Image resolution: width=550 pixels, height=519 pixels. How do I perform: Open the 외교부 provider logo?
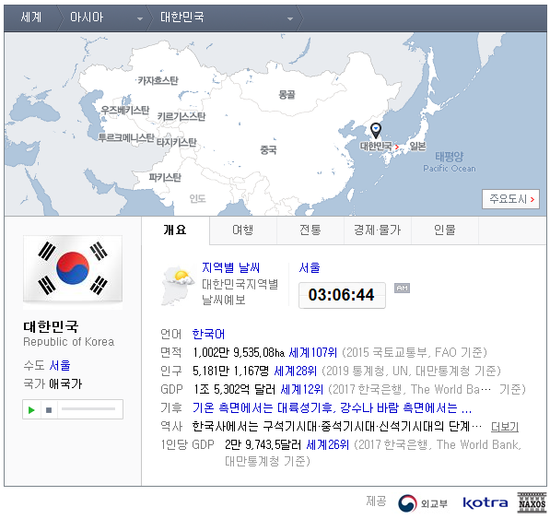[x=423, y=503]
